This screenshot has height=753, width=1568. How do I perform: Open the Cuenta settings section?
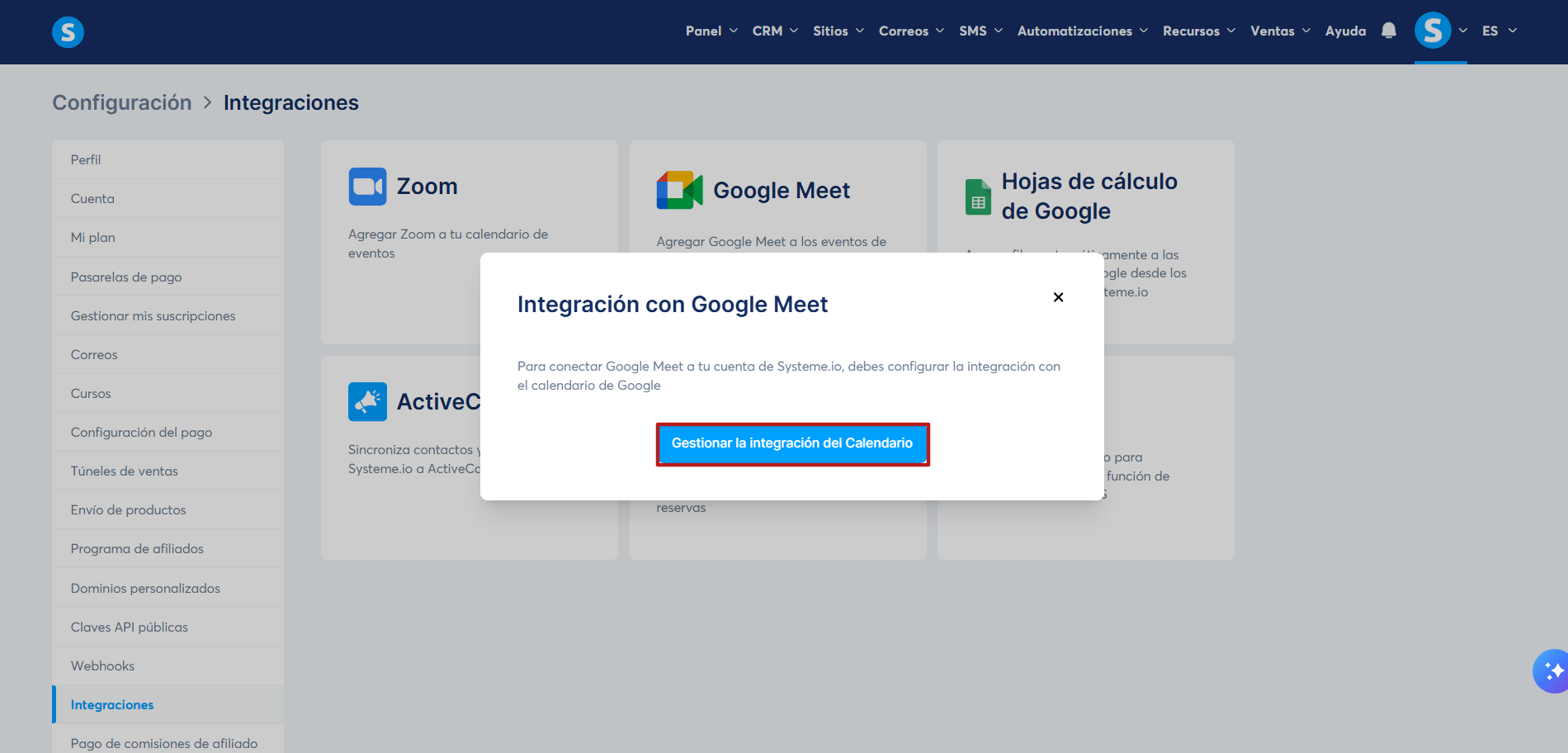pyautogui.click(x=168, y=198)
